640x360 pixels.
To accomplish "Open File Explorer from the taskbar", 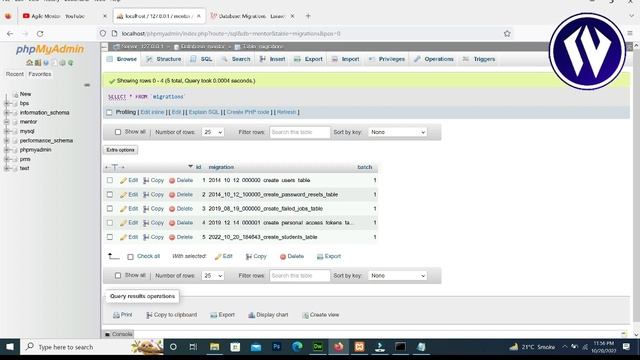I will pyautogui.click(x=214, y=347).
